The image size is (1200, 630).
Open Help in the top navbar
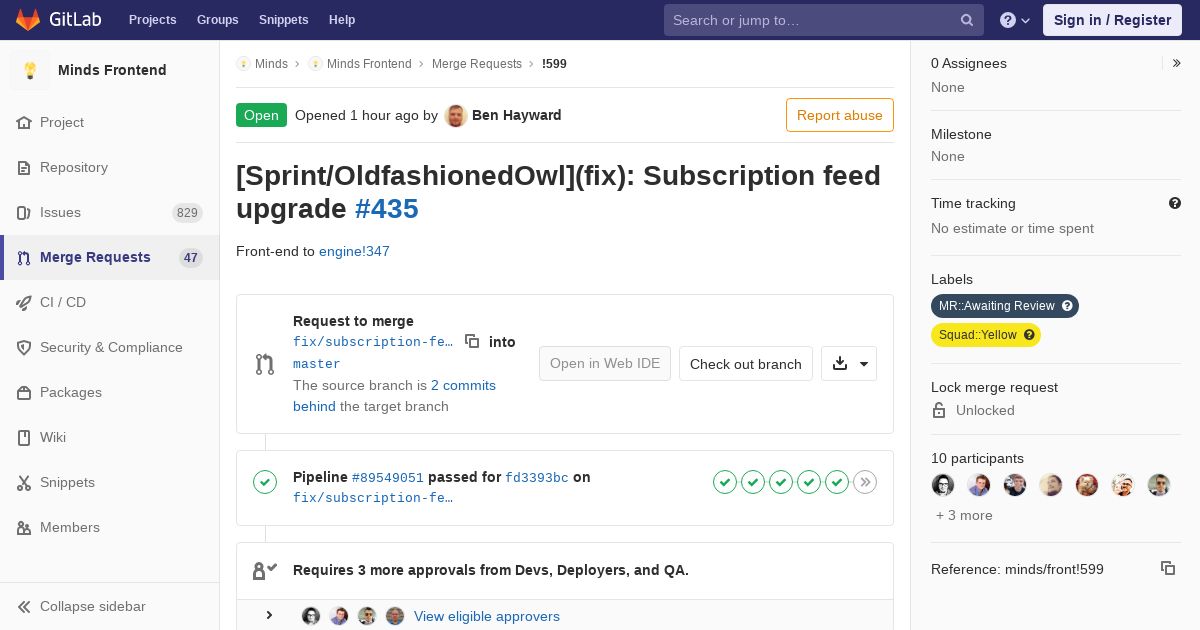[342, 20]
